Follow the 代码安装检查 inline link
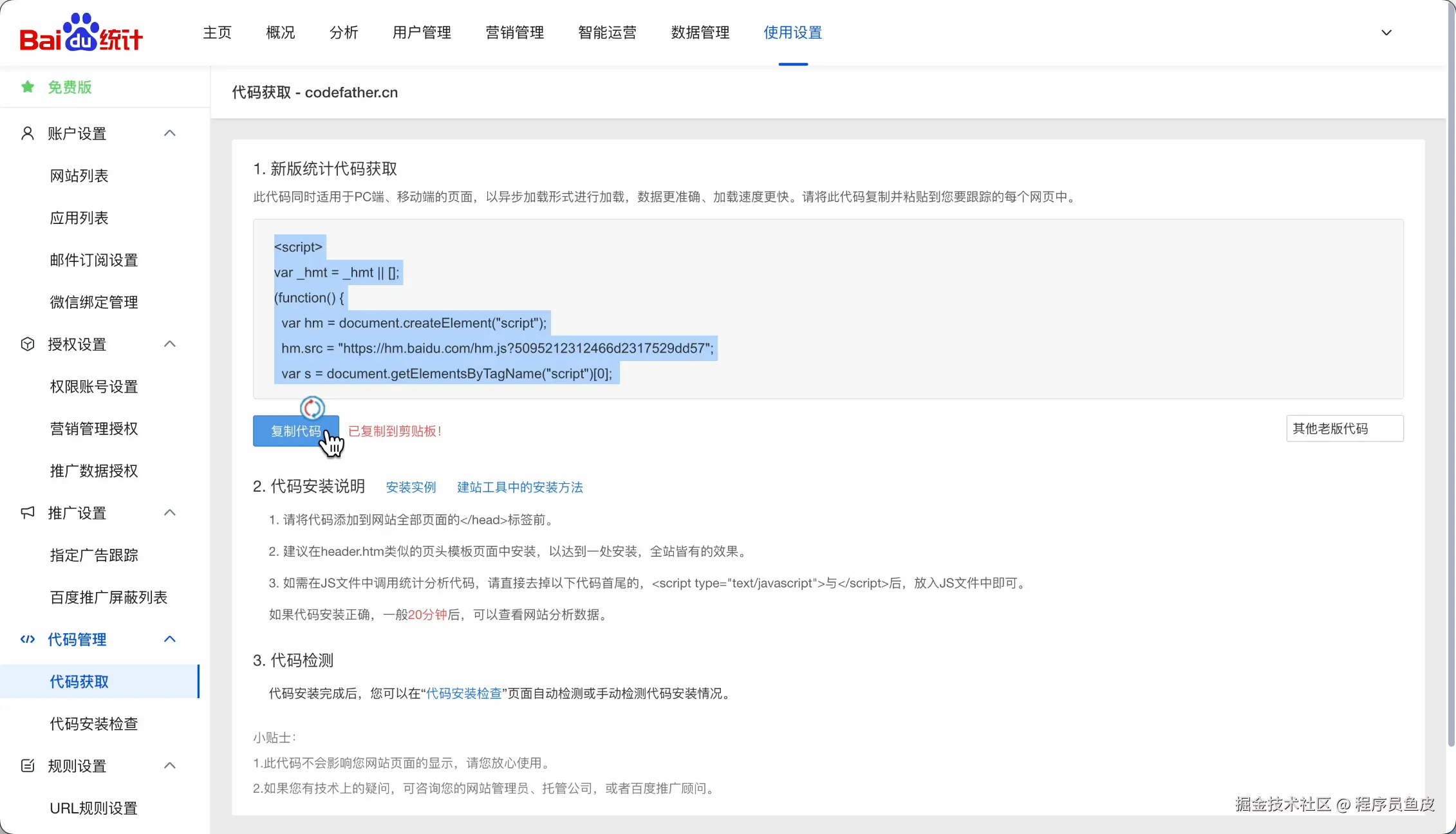 (463, 693)
